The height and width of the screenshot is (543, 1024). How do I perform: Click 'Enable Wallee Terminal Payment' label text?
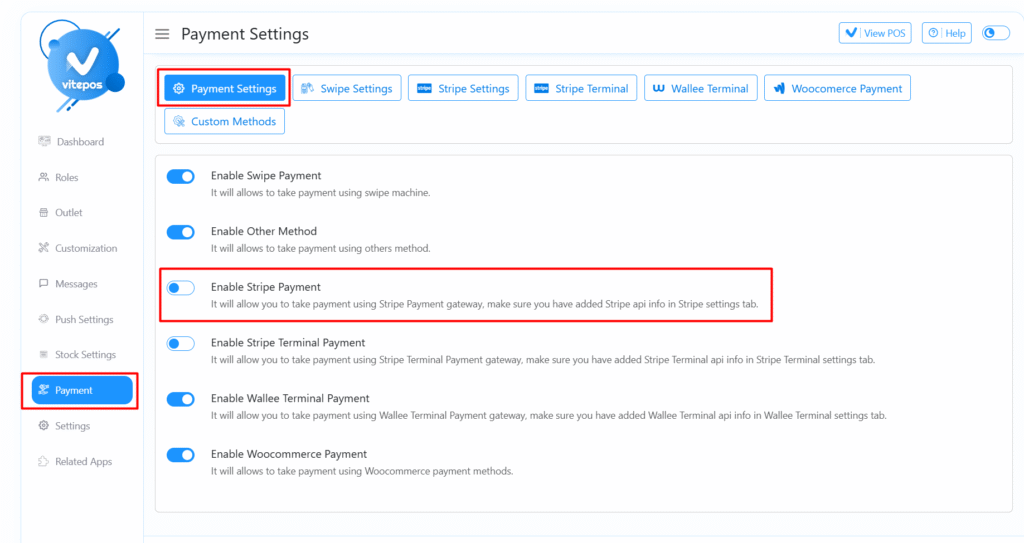290,398
